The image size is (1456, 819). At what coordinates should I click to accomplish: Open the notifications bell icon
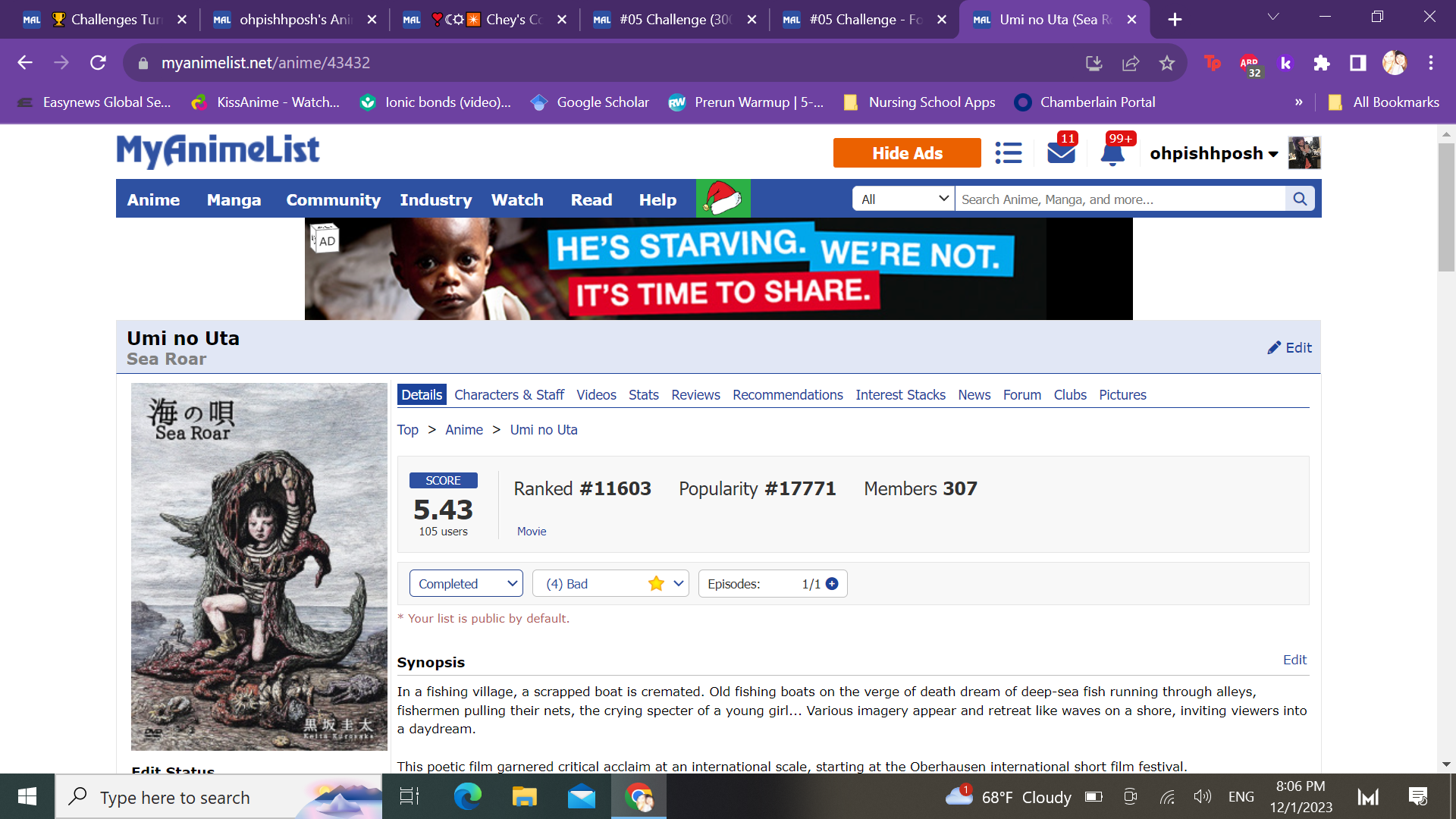tap(1112, 154)
